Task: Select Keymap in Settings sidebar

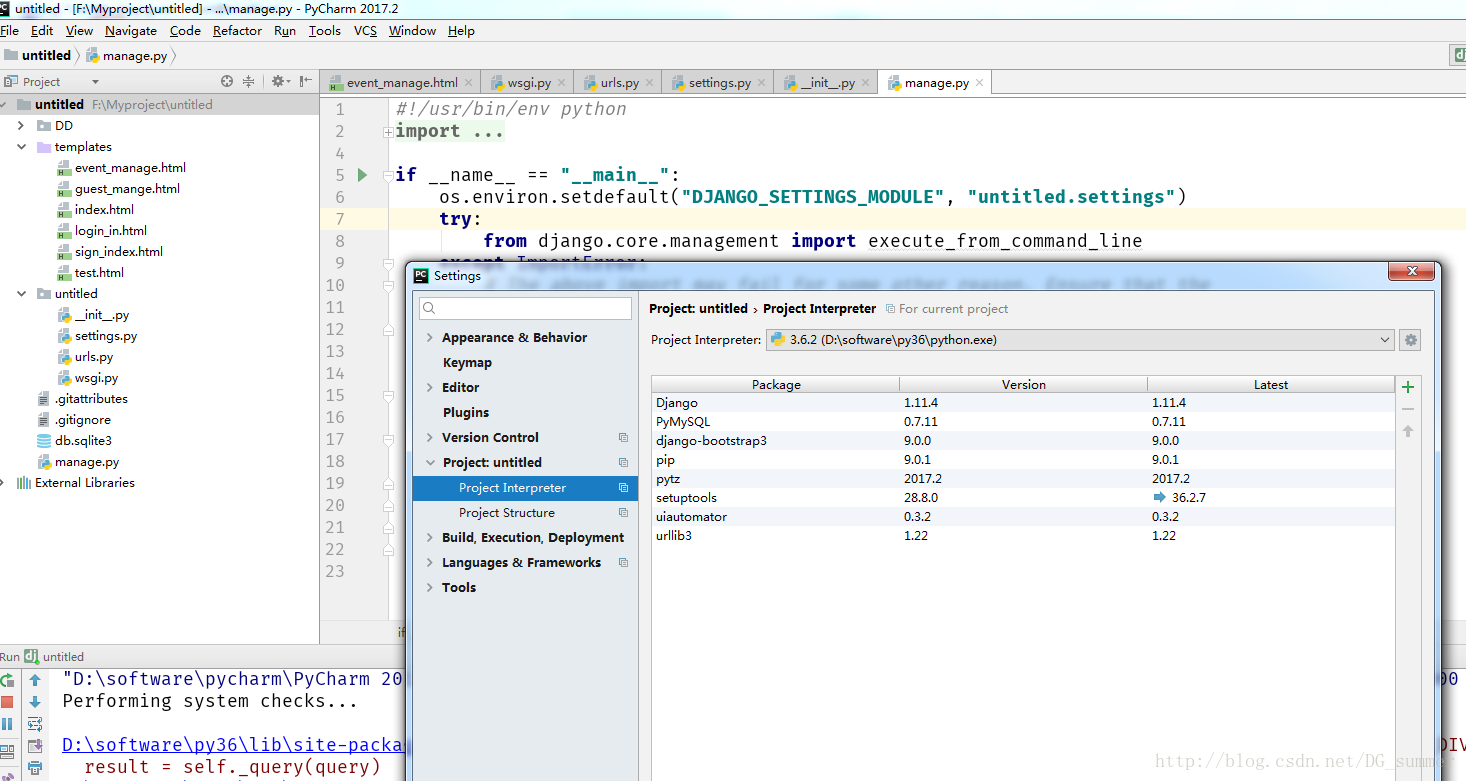Action: click(x=467, y=363)
